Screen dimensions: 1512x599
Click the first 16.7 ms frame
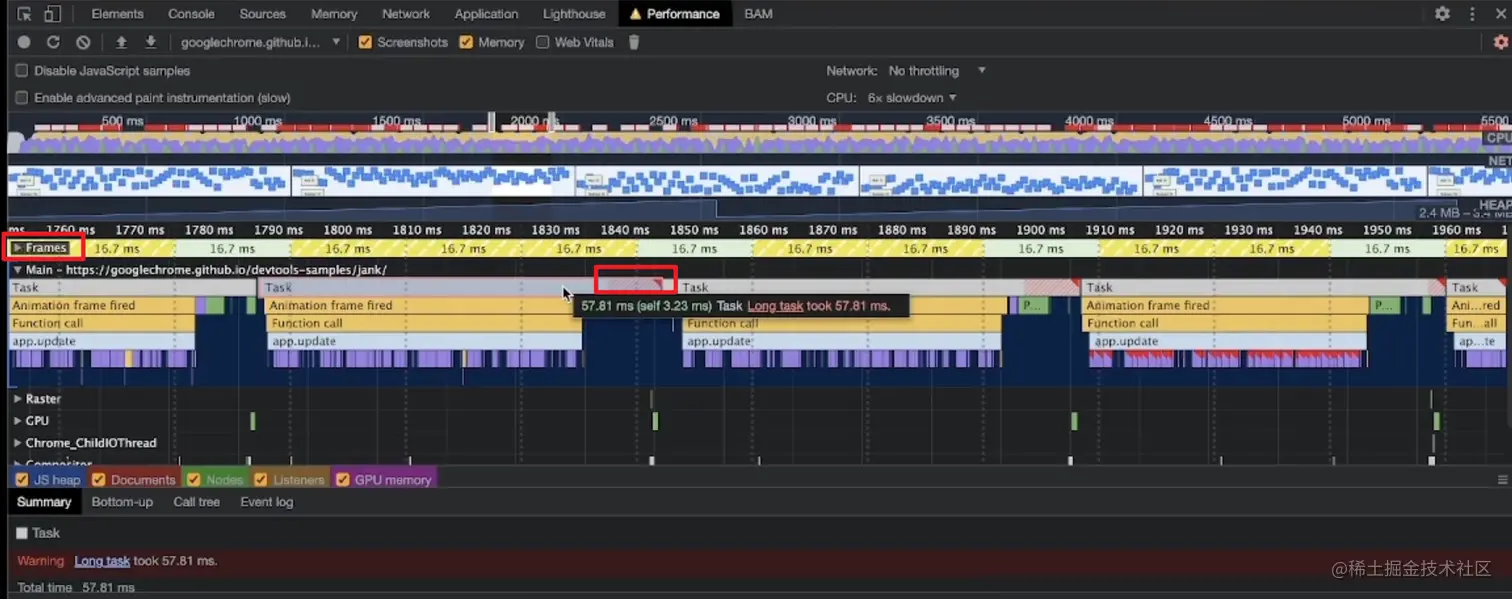click(117, 249)
